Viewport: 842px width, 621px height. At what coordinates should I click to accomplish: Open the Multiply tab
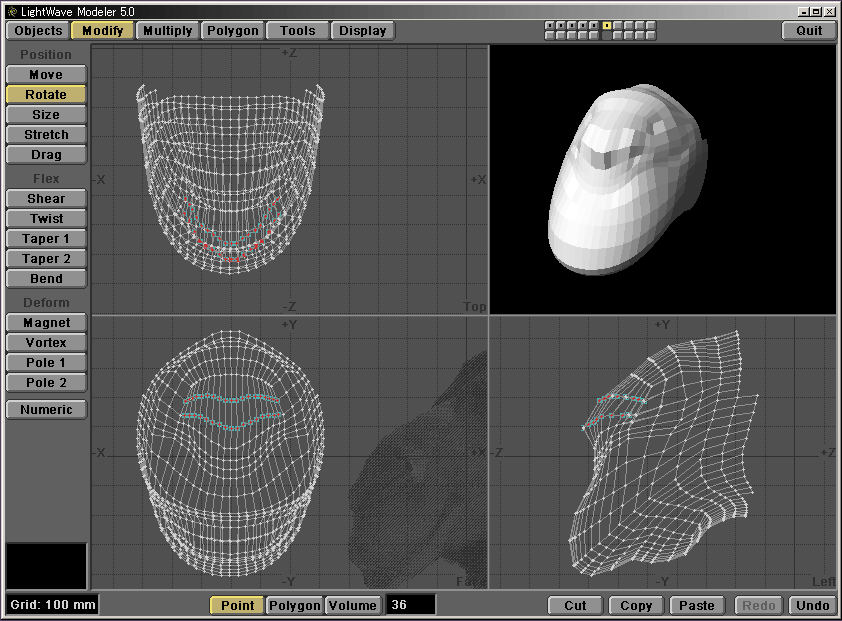167,31
